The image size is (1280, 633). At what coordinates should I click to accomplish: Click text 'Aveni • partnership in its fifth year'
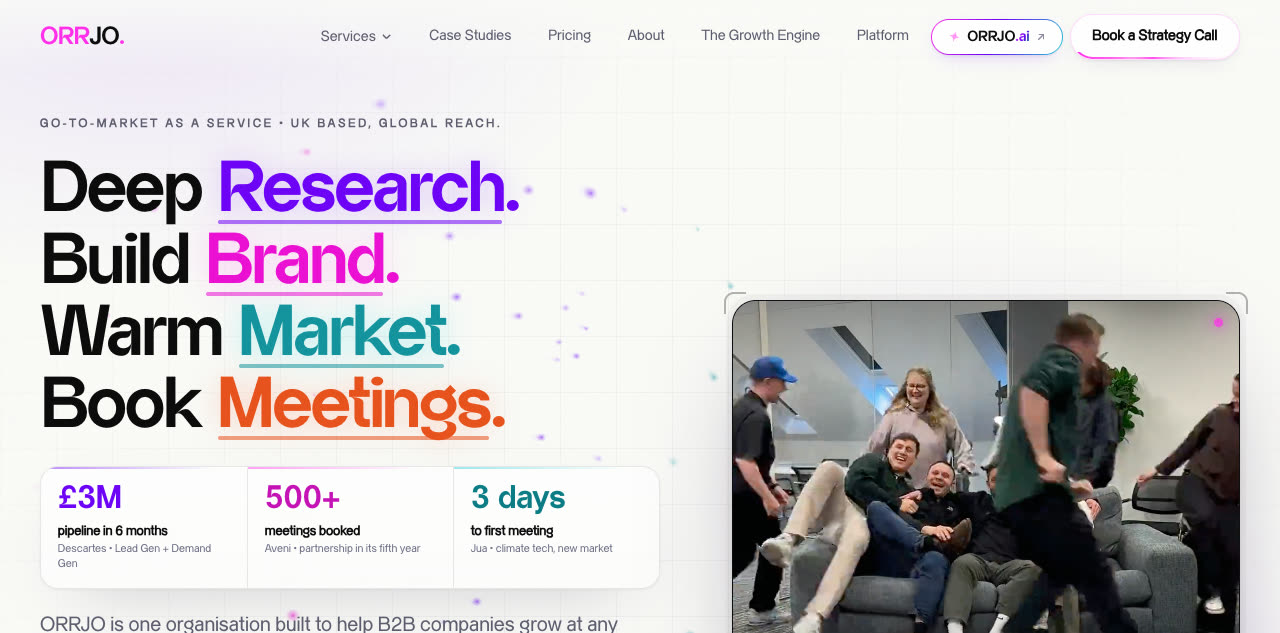coord(343,549)
